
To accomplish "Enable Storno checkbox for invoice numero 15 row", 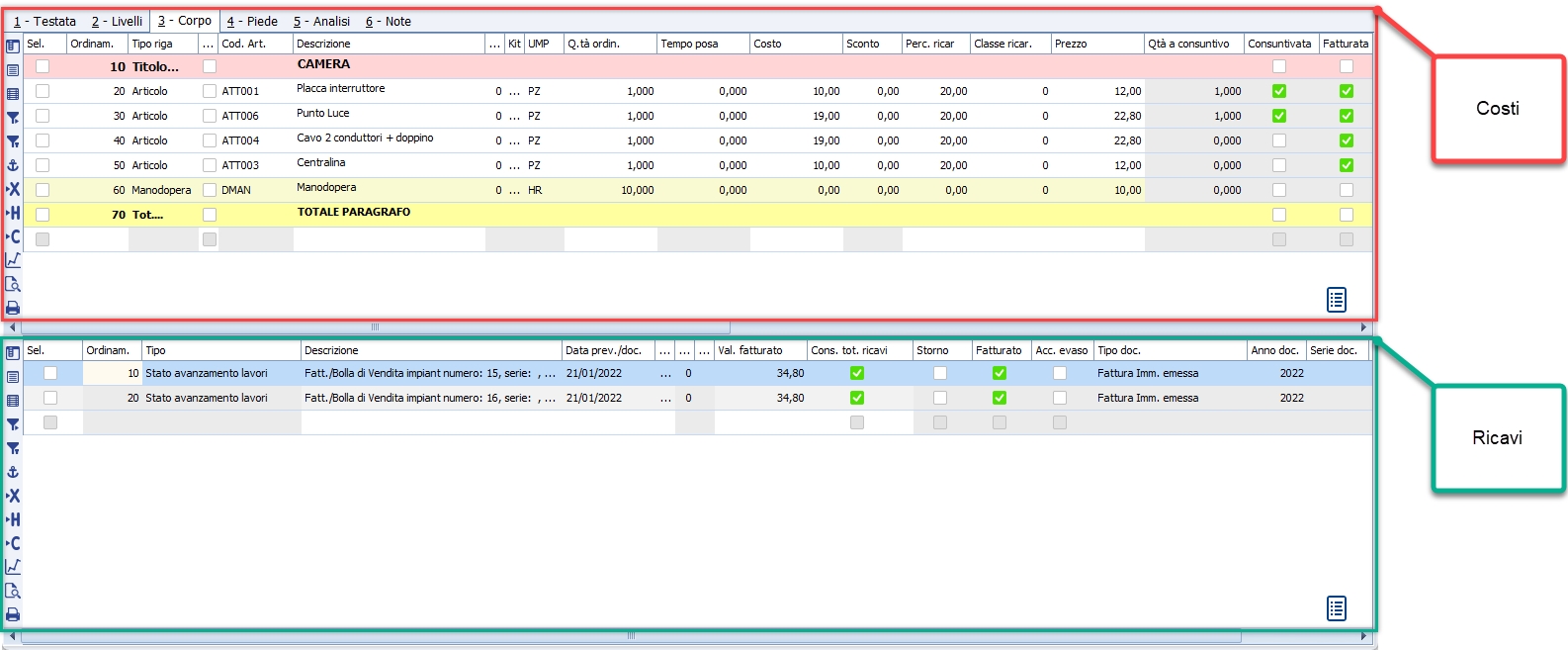I will tap(940, 373).
